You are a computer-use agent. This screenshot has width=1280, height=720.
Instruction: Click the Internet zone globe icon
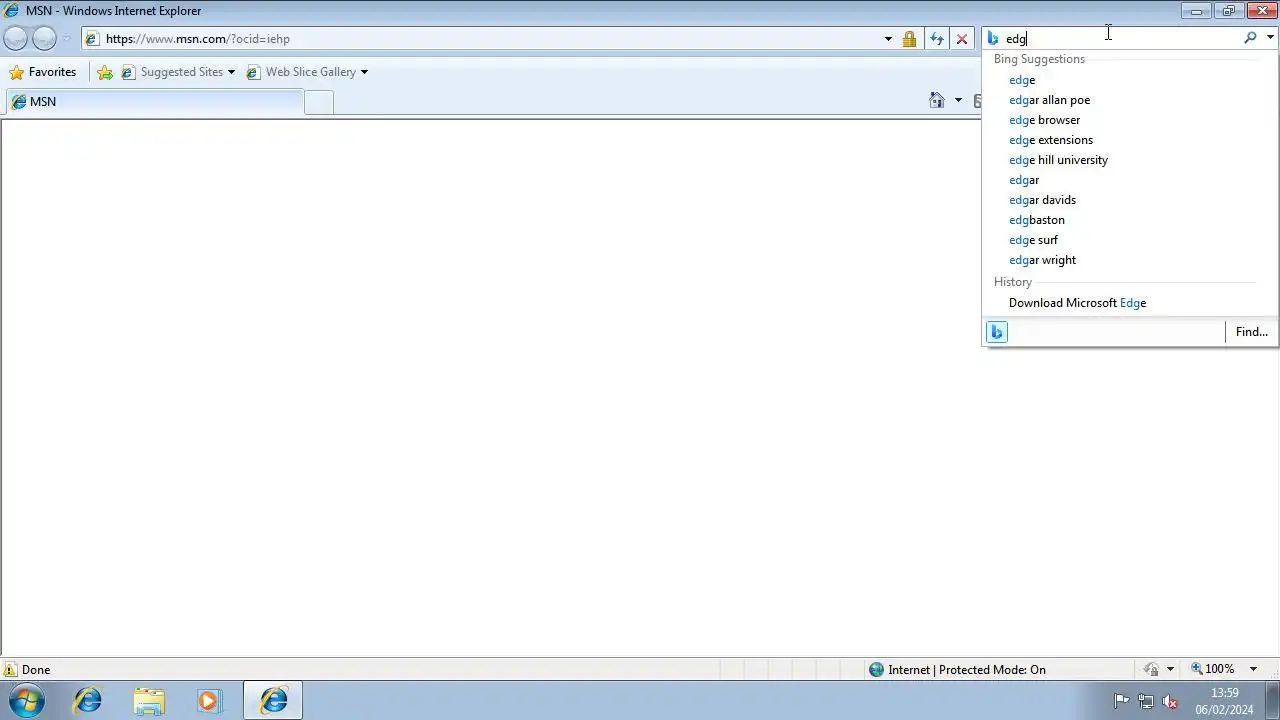(877, 670)
